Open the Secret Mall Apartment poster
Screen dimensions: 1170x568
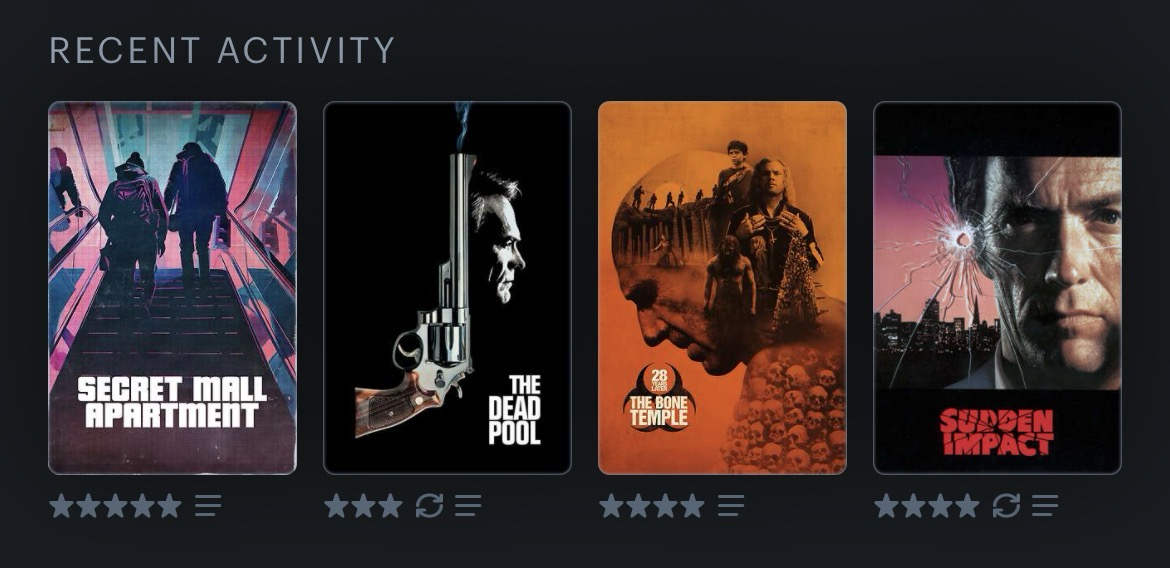(x=172, y=287)
